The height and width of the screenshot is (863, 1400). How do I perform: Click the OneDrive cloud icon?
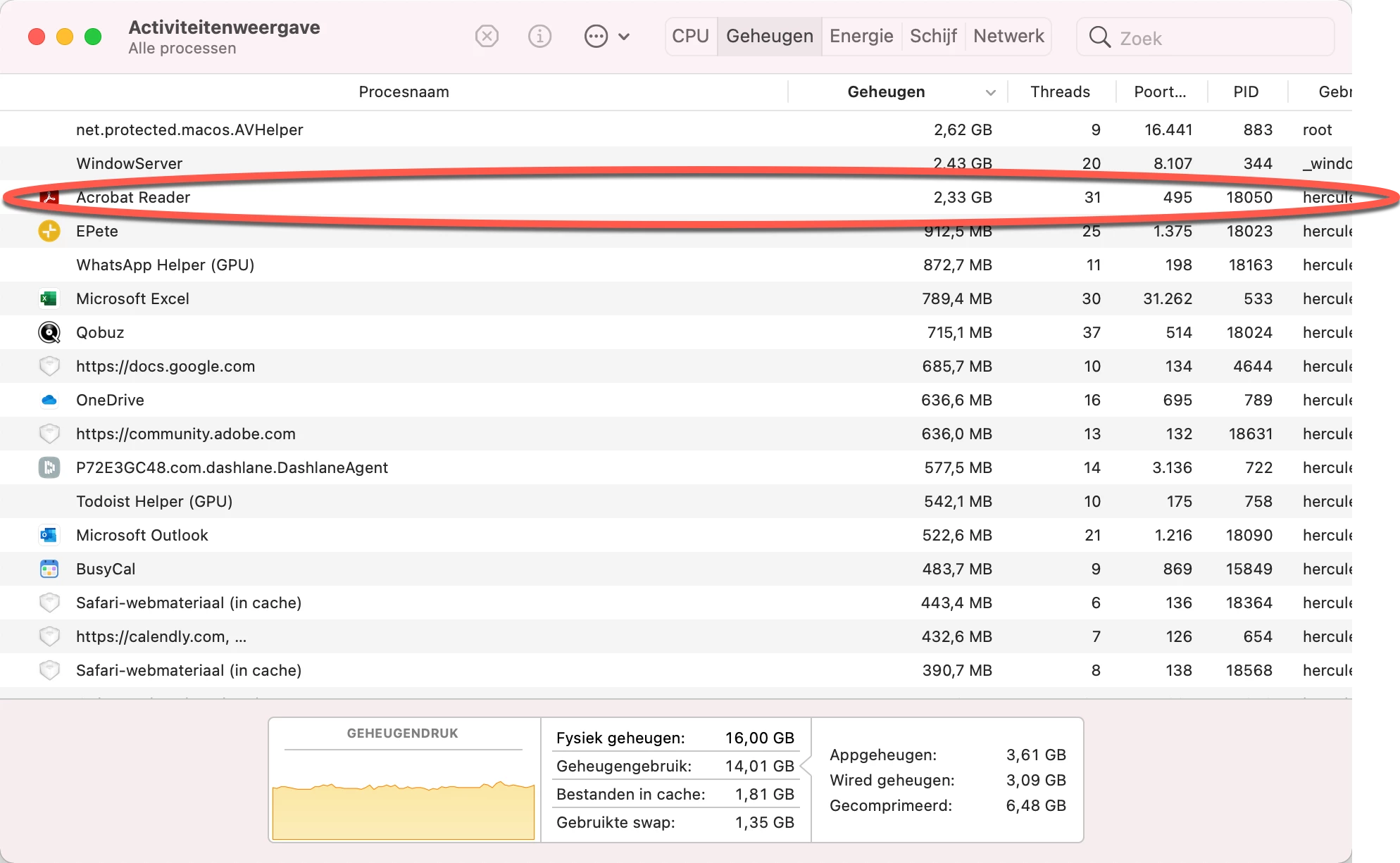point(49,400)
